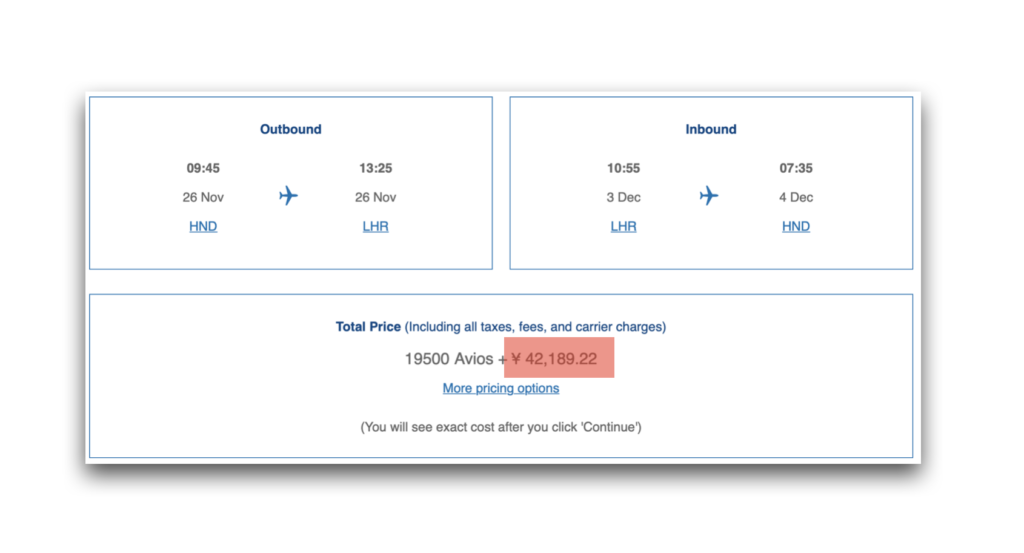Click the ¥ 42,189.22 cash amount
Viewport: 1024px width, 553px height.
(554, 358)
